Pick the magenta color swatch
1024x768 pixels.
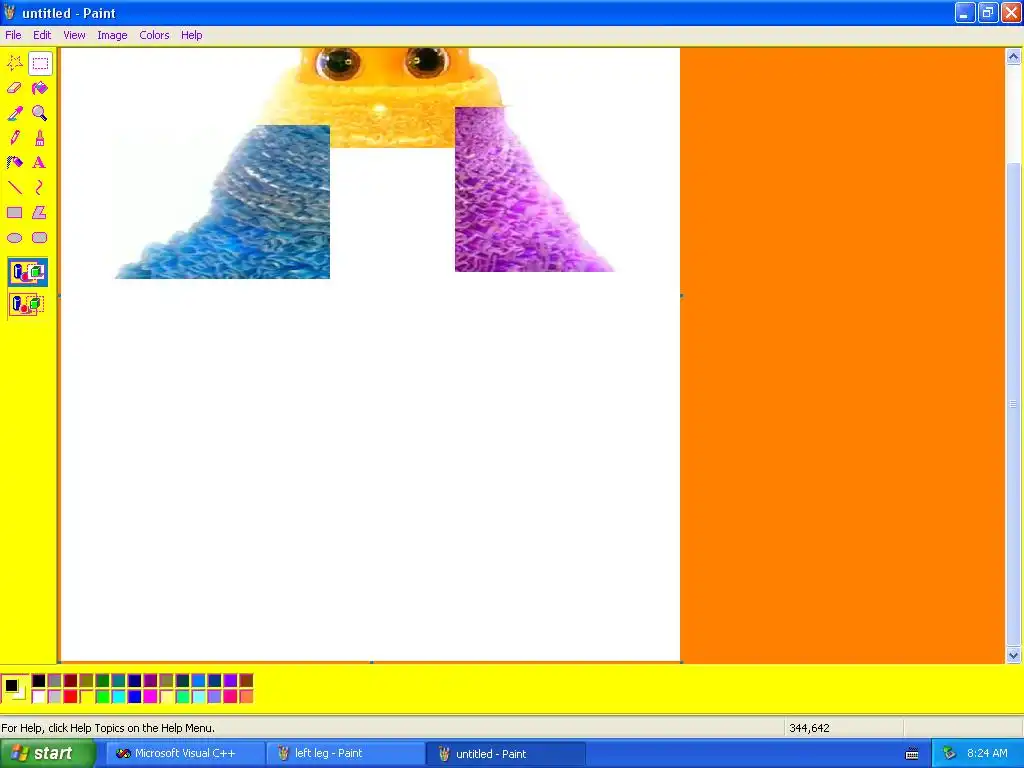click(x=150, y=697)
